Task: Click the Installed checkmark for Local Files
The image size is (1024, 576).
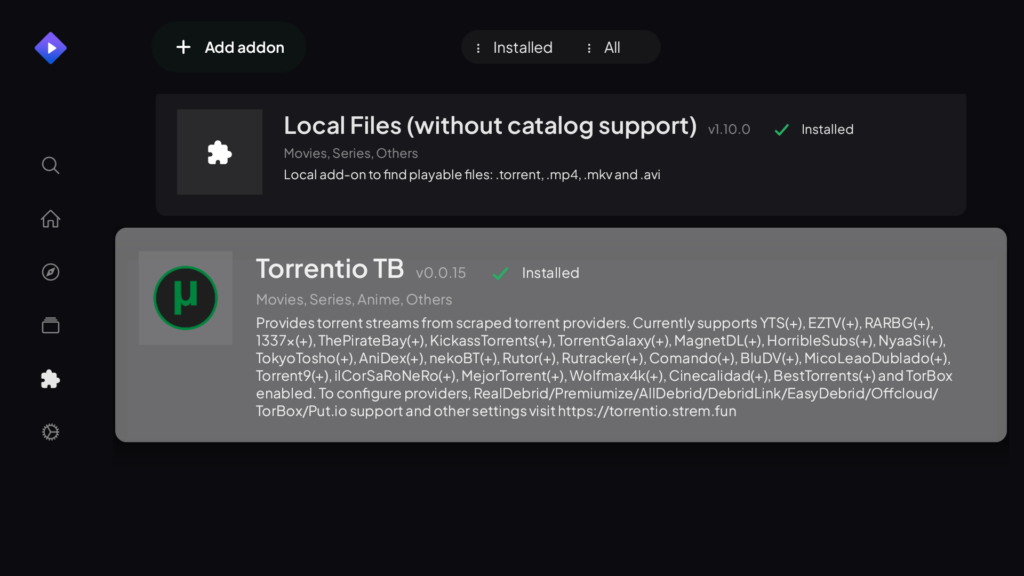Action: click(782, 129)
